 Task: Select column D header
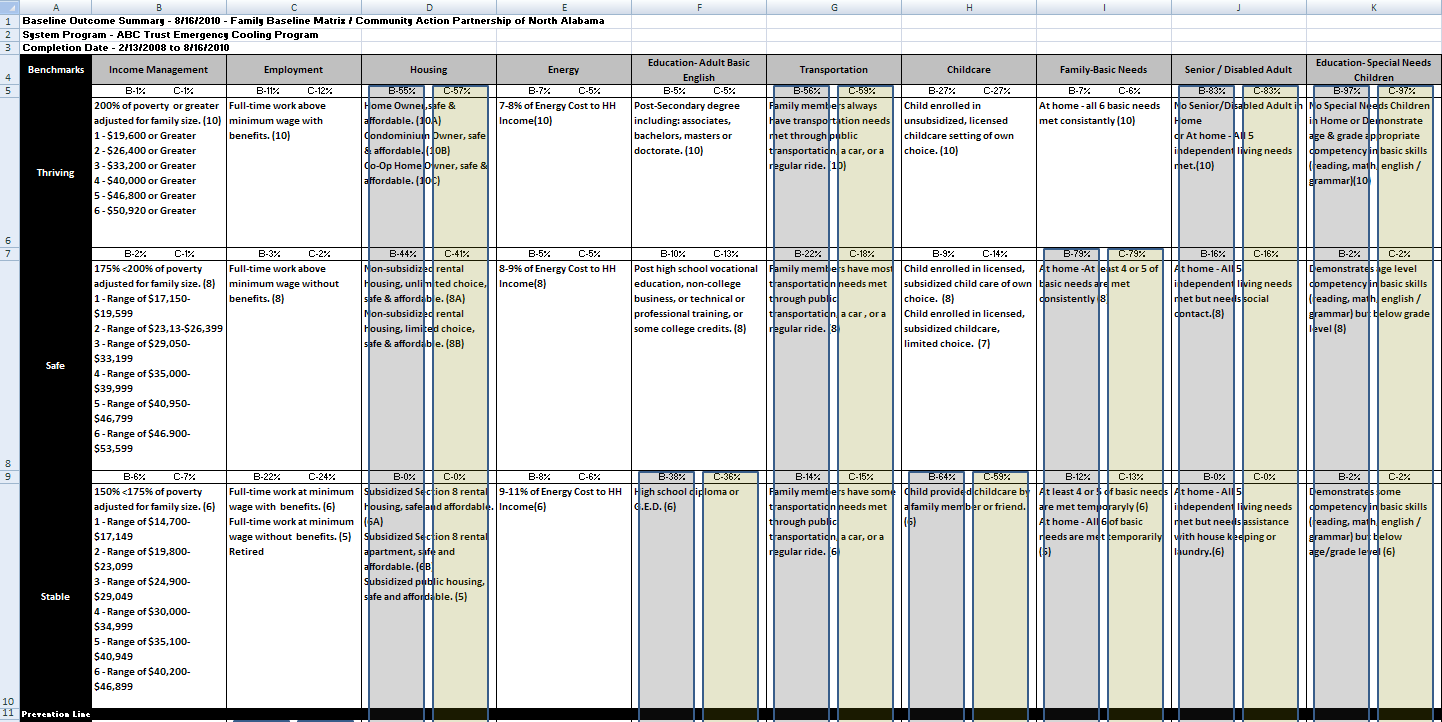(x=428, y=7)
